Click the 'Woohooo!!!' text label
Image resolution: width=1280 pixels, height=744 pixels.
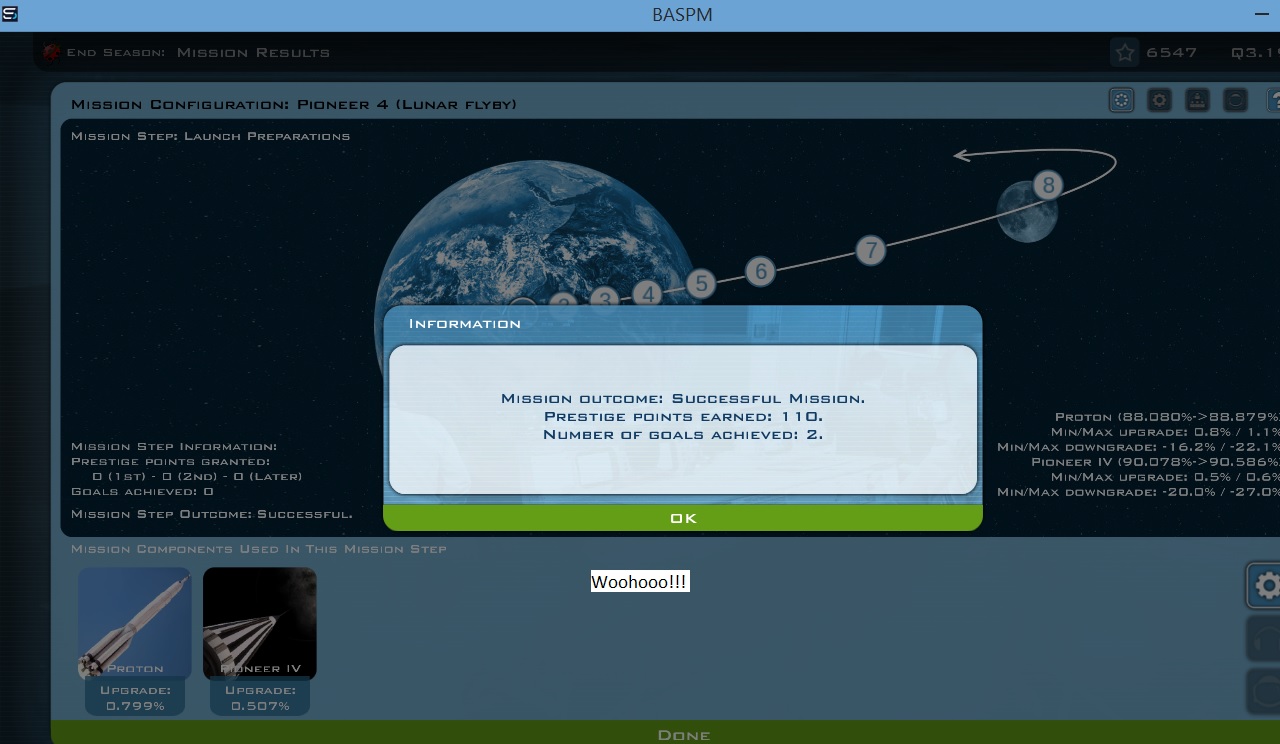point(640,581)
